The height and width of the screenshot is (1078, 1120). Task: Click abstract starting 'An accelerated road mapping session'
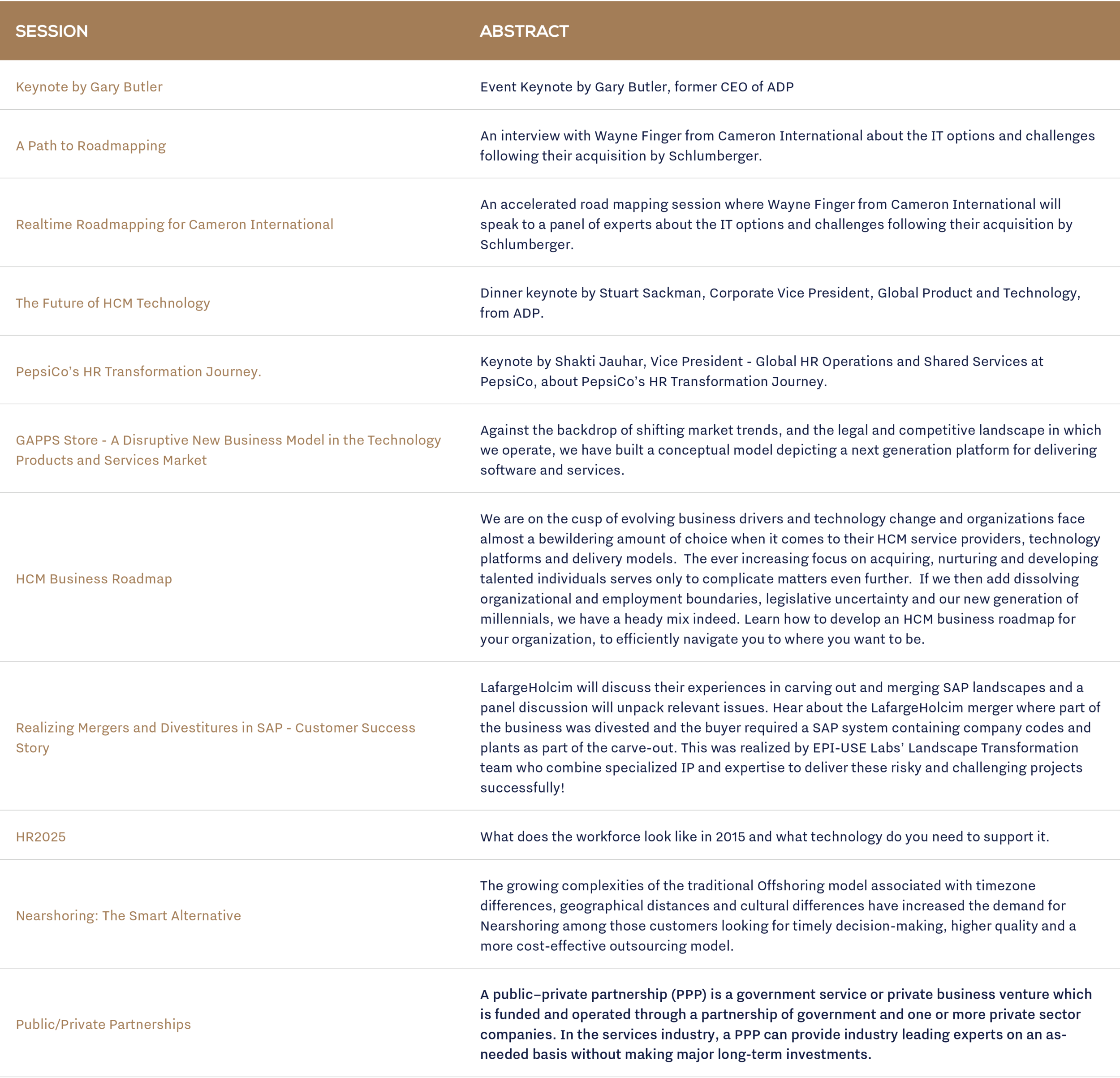pos(776,224)
